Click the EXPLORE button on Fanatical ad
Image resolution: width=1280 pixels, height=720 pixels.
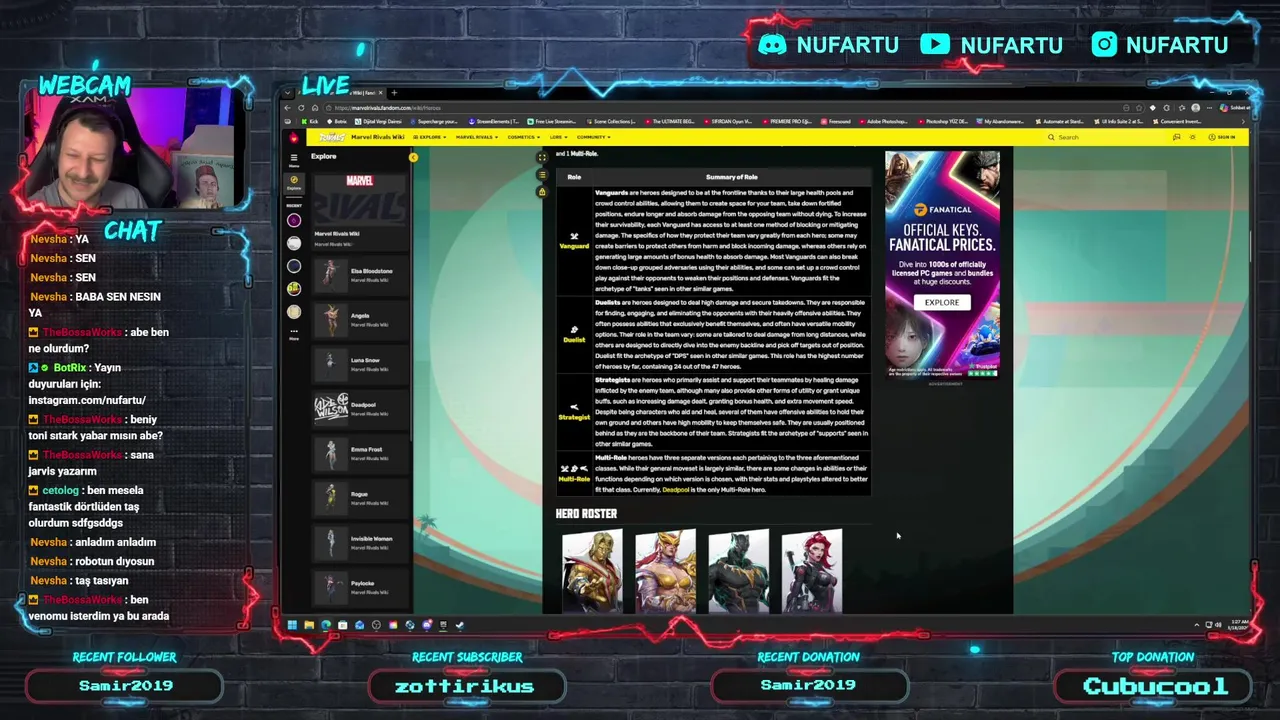click(x=941, y=302)
